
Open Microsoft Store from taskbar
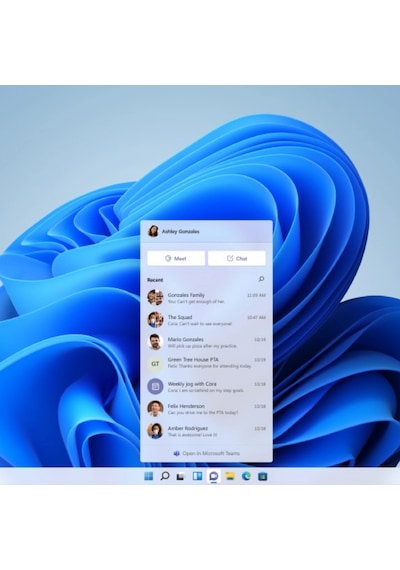pos(263,476)
